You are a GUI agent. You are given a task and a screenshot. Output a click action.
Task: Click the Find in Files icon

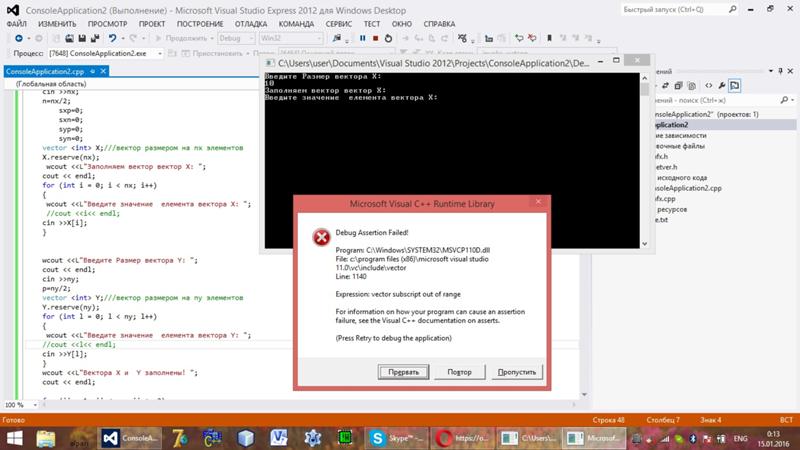[x=337, y=38]
